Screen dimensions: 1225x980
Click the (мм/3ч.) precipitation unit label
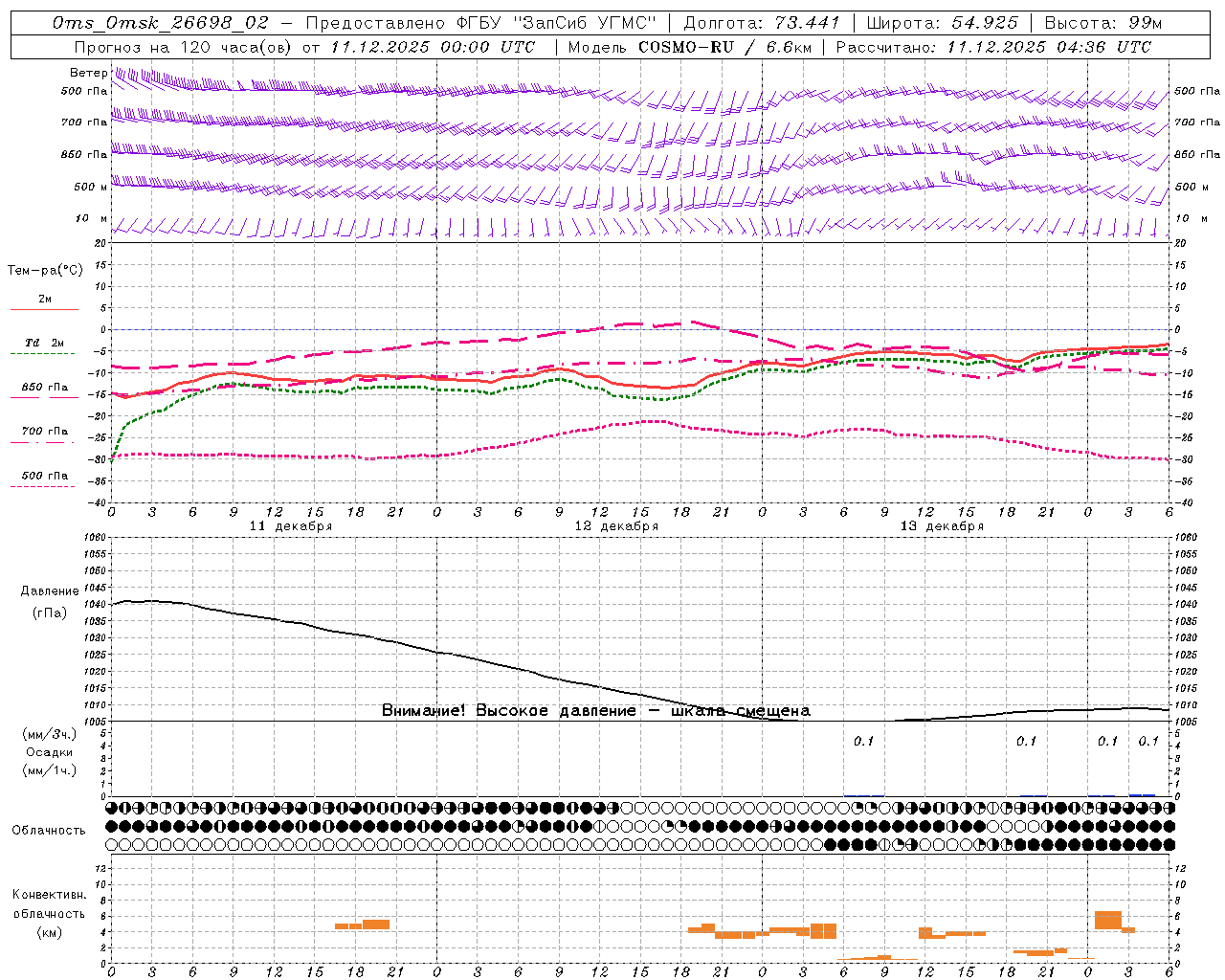click(50, 734)
